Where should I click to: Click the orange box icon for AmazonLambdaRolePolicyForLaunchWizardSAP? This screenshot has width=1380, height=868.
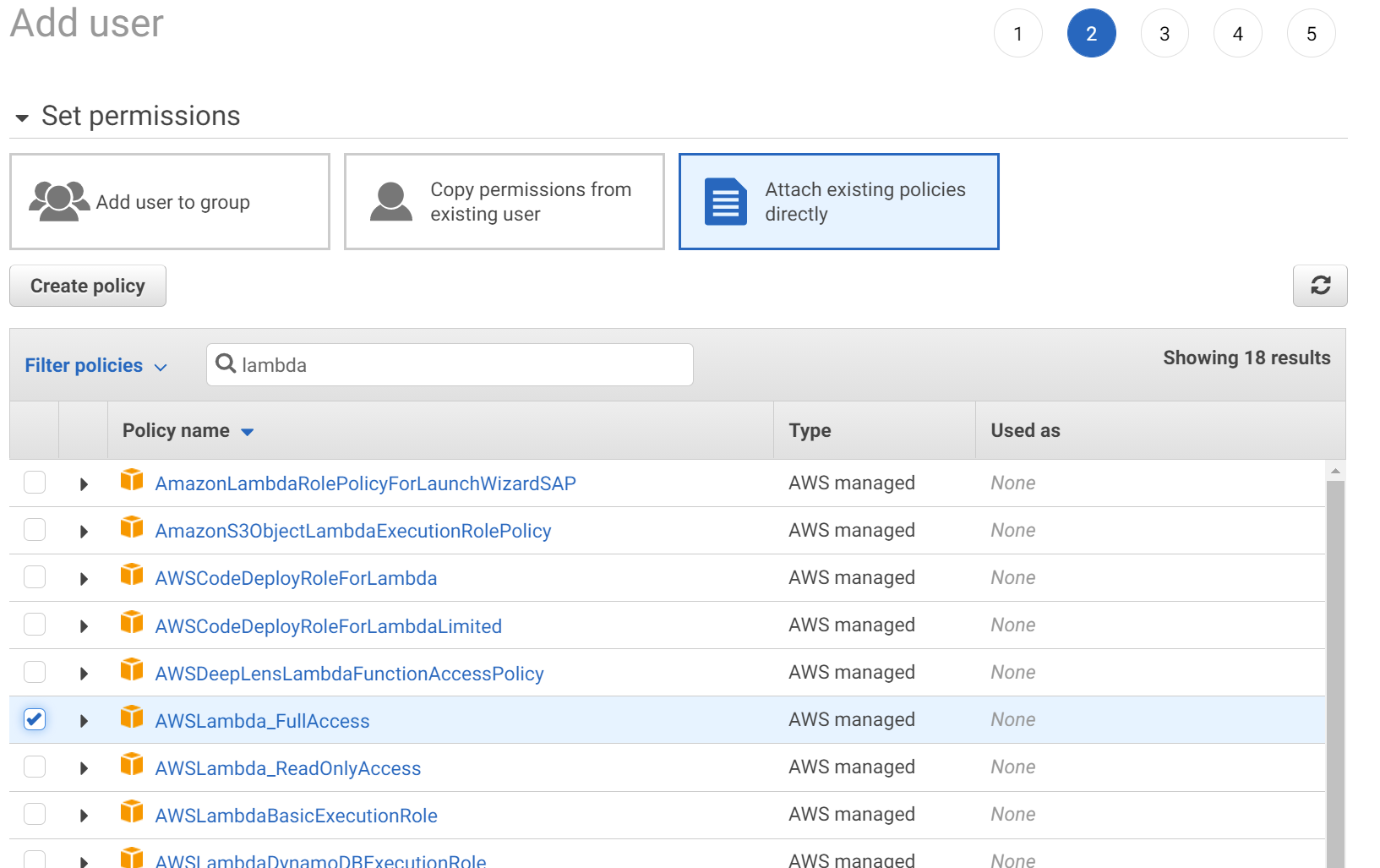132,480
